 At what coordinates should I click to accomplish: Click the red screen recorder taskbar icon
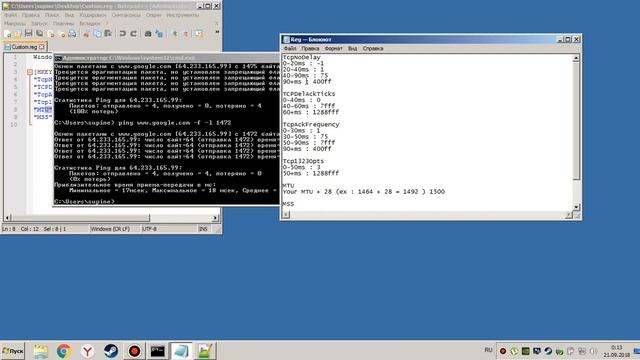pyautogui.click(x=134, y=351)
